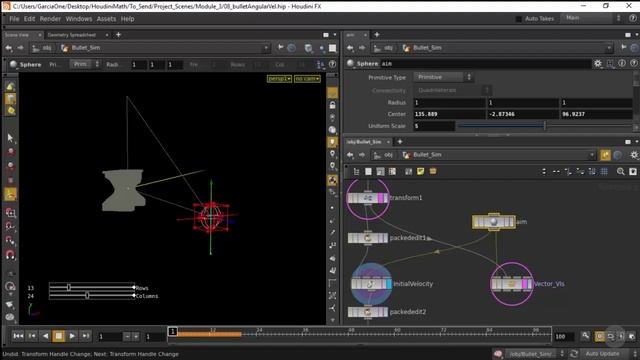Click the go back arrow in network editor
Image resolution: width=640 pixels, height=360 pixels.
350,155
